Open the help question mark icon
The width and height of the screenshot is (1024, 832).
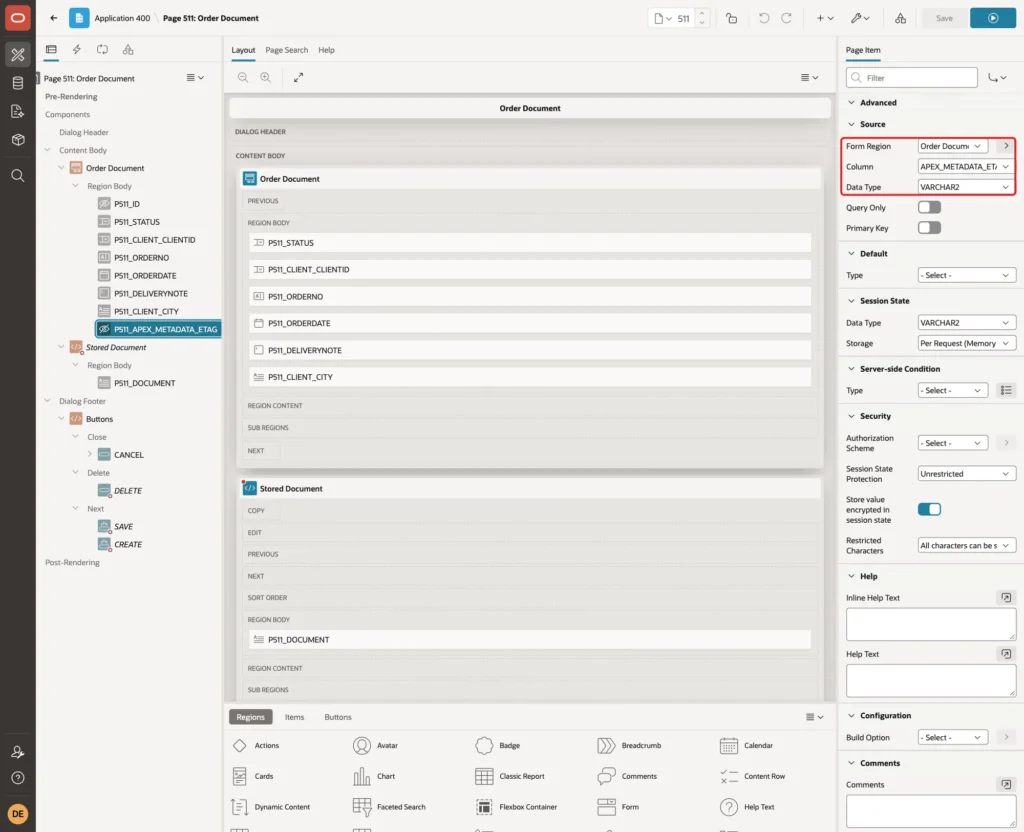point(18,778)
